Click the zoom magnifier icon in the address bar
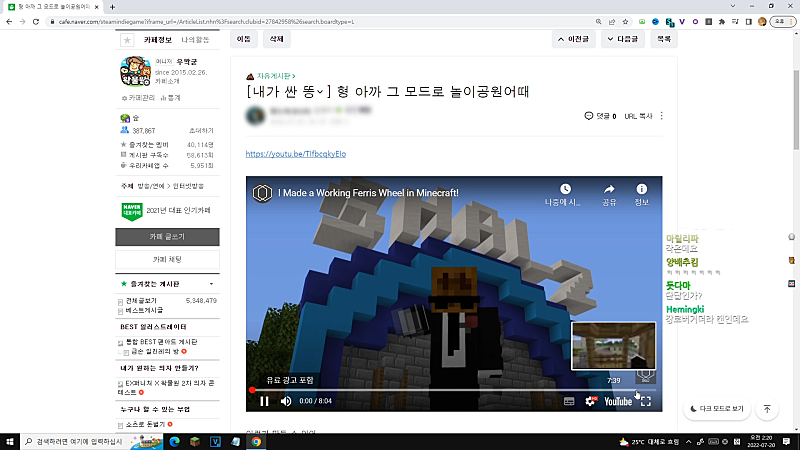The image size is (800, 450). 598,22
